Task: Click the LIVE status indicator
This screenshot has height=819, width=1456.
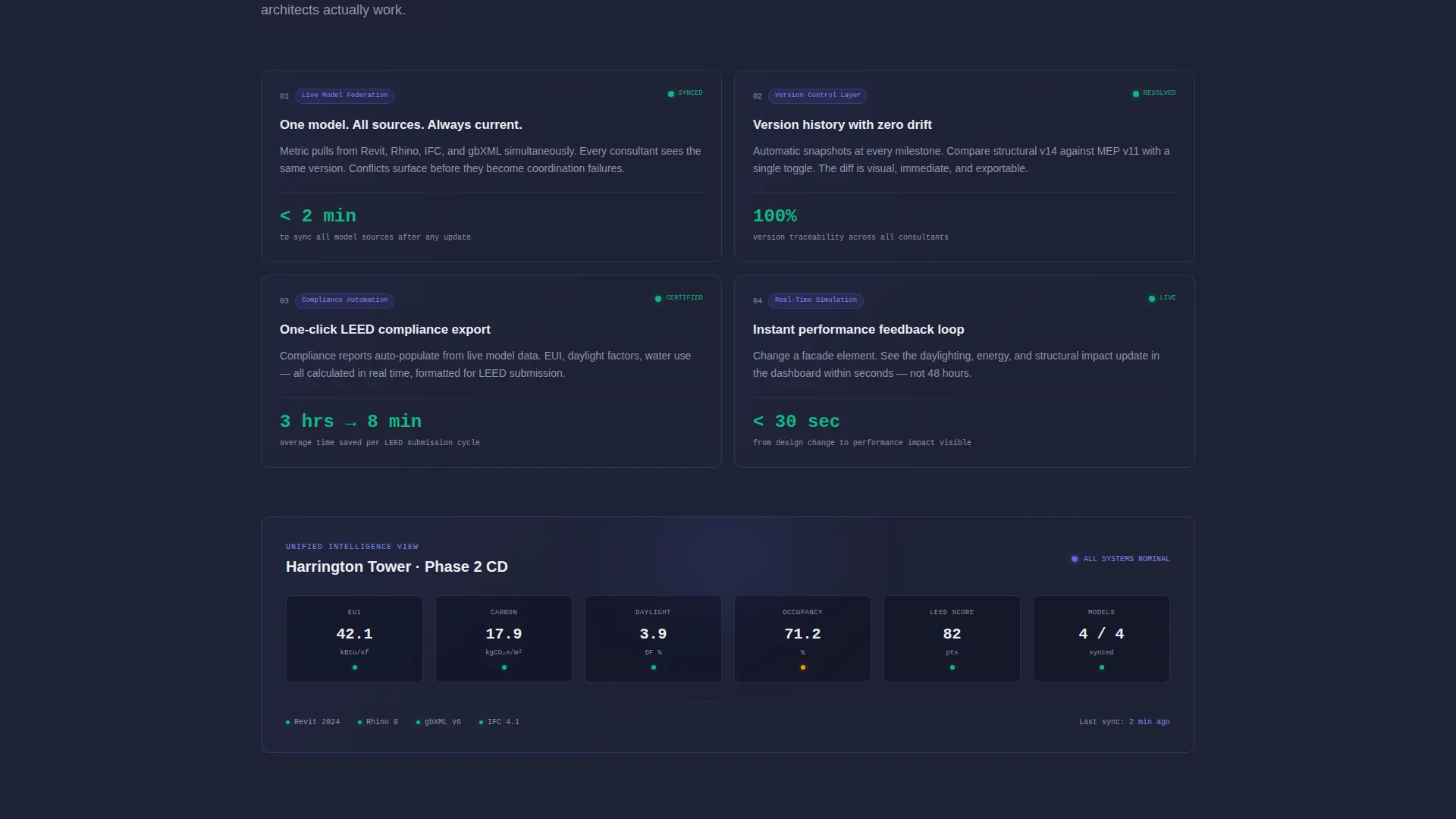Action: pyautogui.click(x=1162, y=298)
